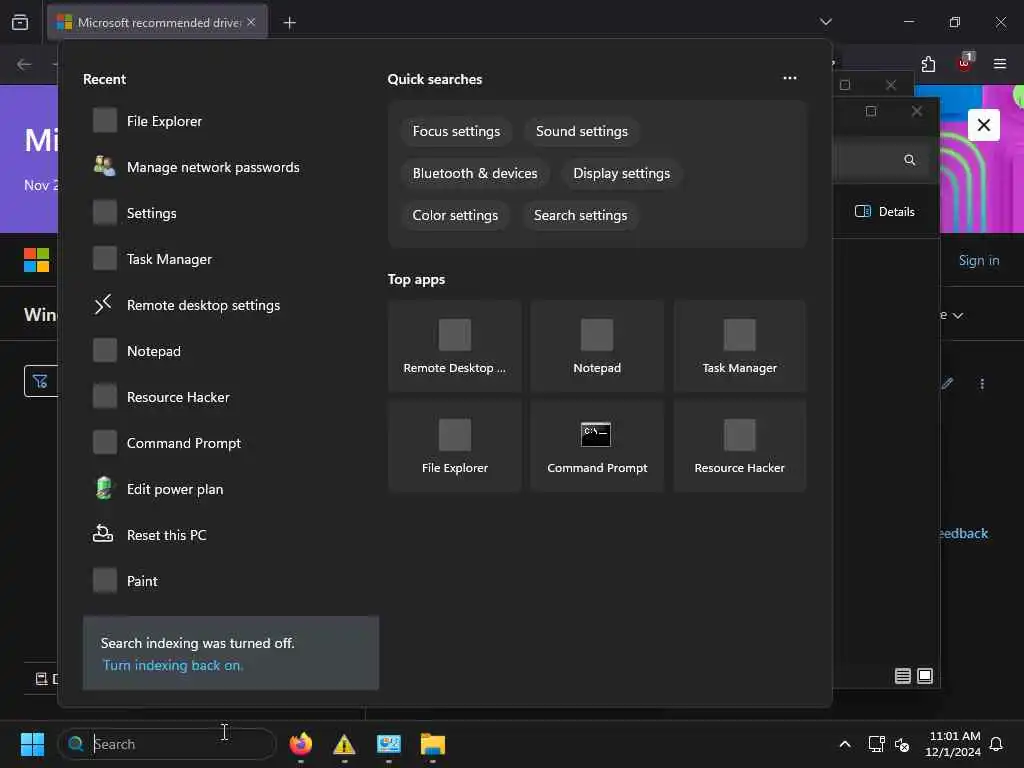Open File Explorer from Recent list

230,121
